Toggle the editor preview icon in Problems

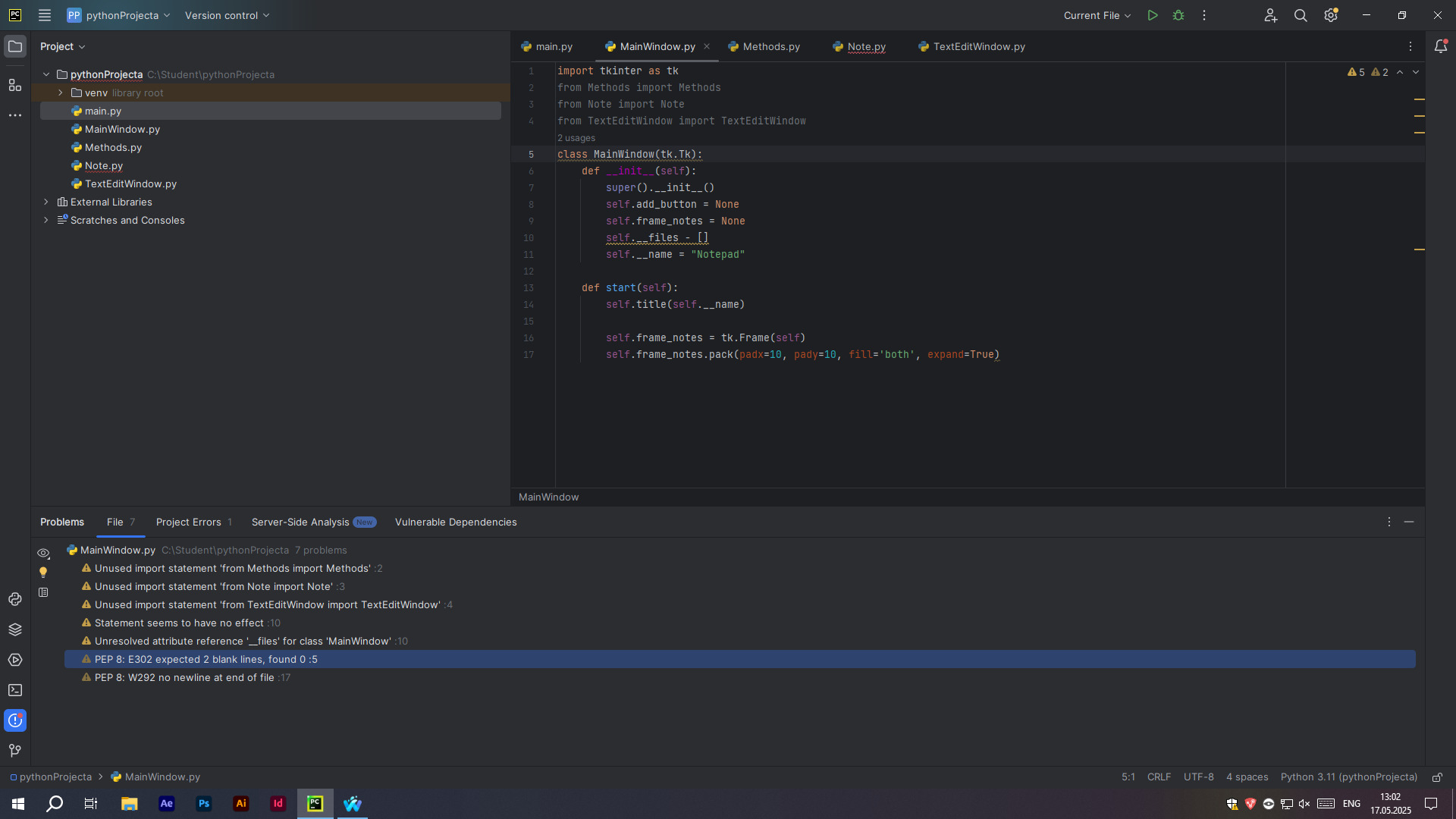43,592
